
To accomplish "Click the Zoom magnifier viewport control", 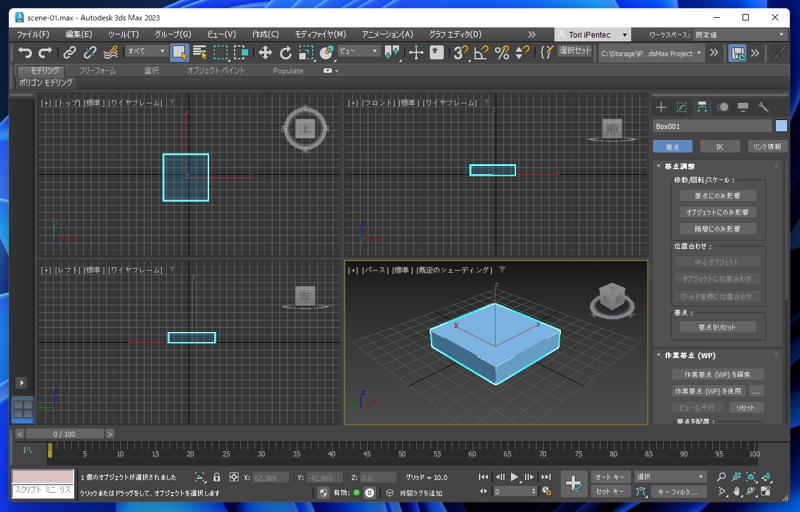I will pyautogui.click(x=721, y=477).
